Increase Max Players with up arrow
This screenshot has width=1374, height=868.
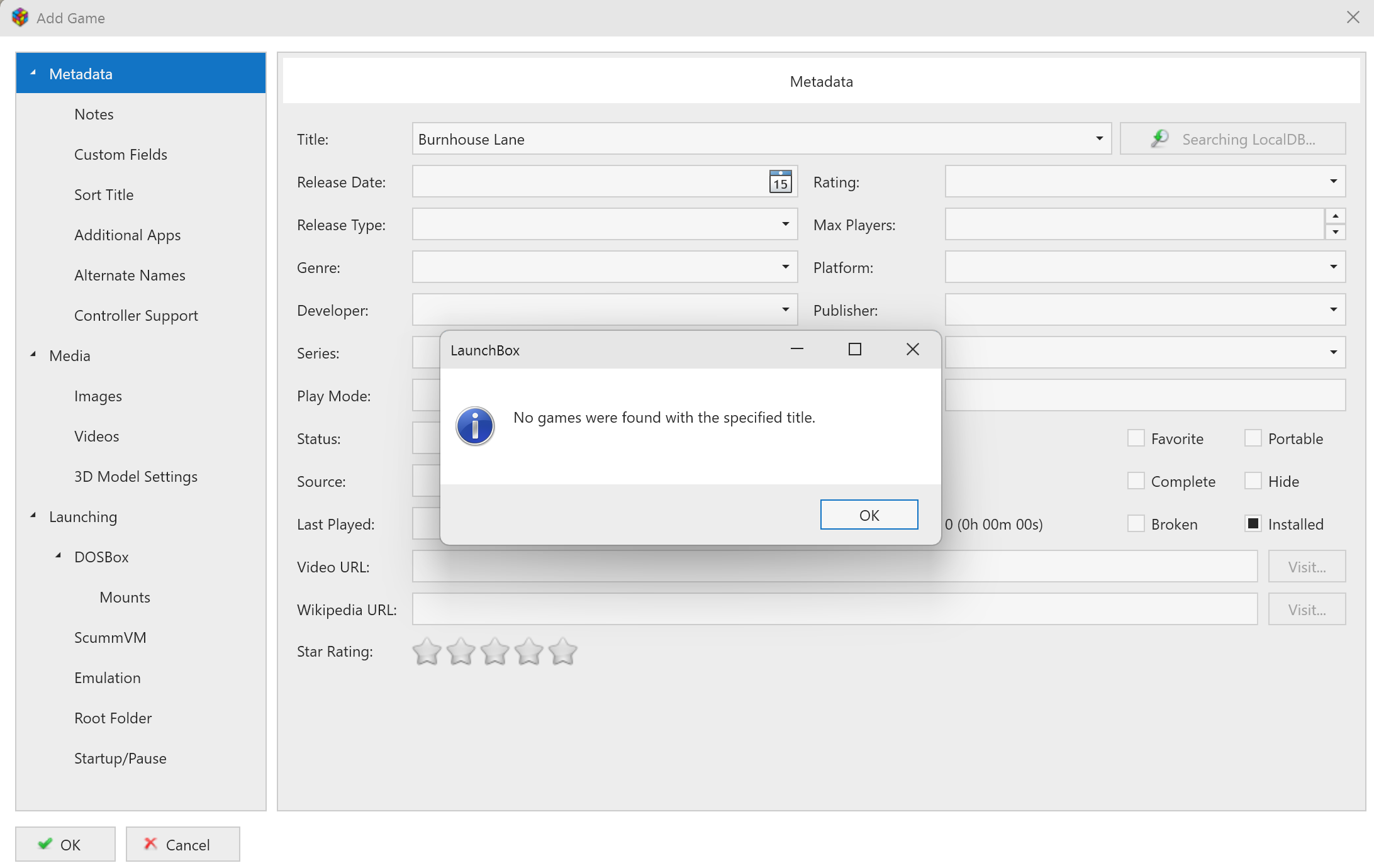(x=1336, y=216)
